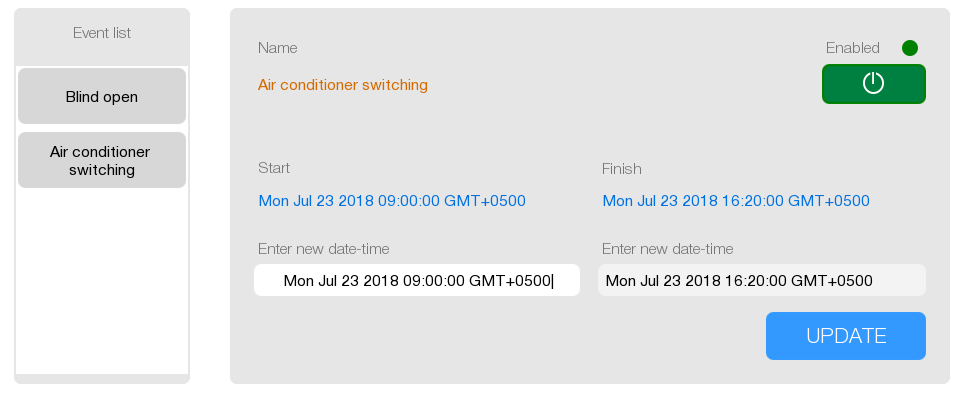Click the empty gray area left of UPDATE

[x=500, y=337]
